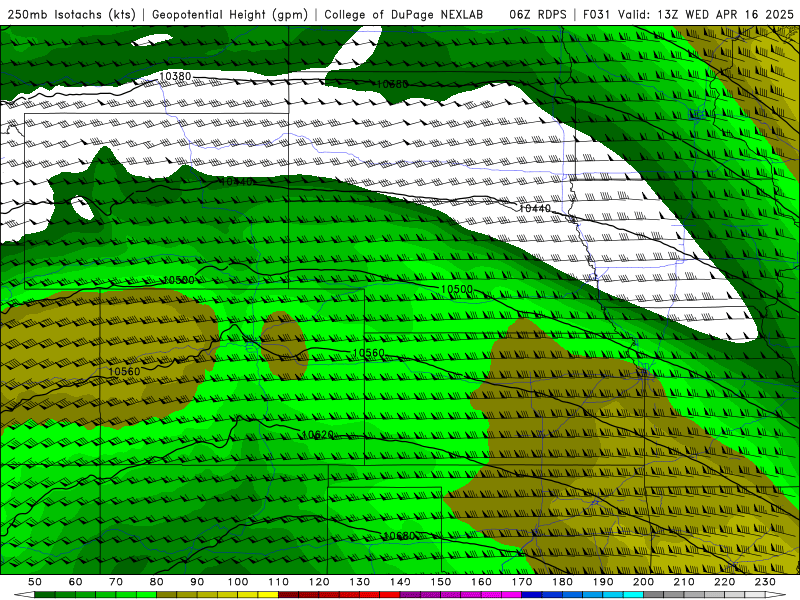Click the 180 value on the color scale
Screen dimensions: 800x600
click(x=562, y=582)
